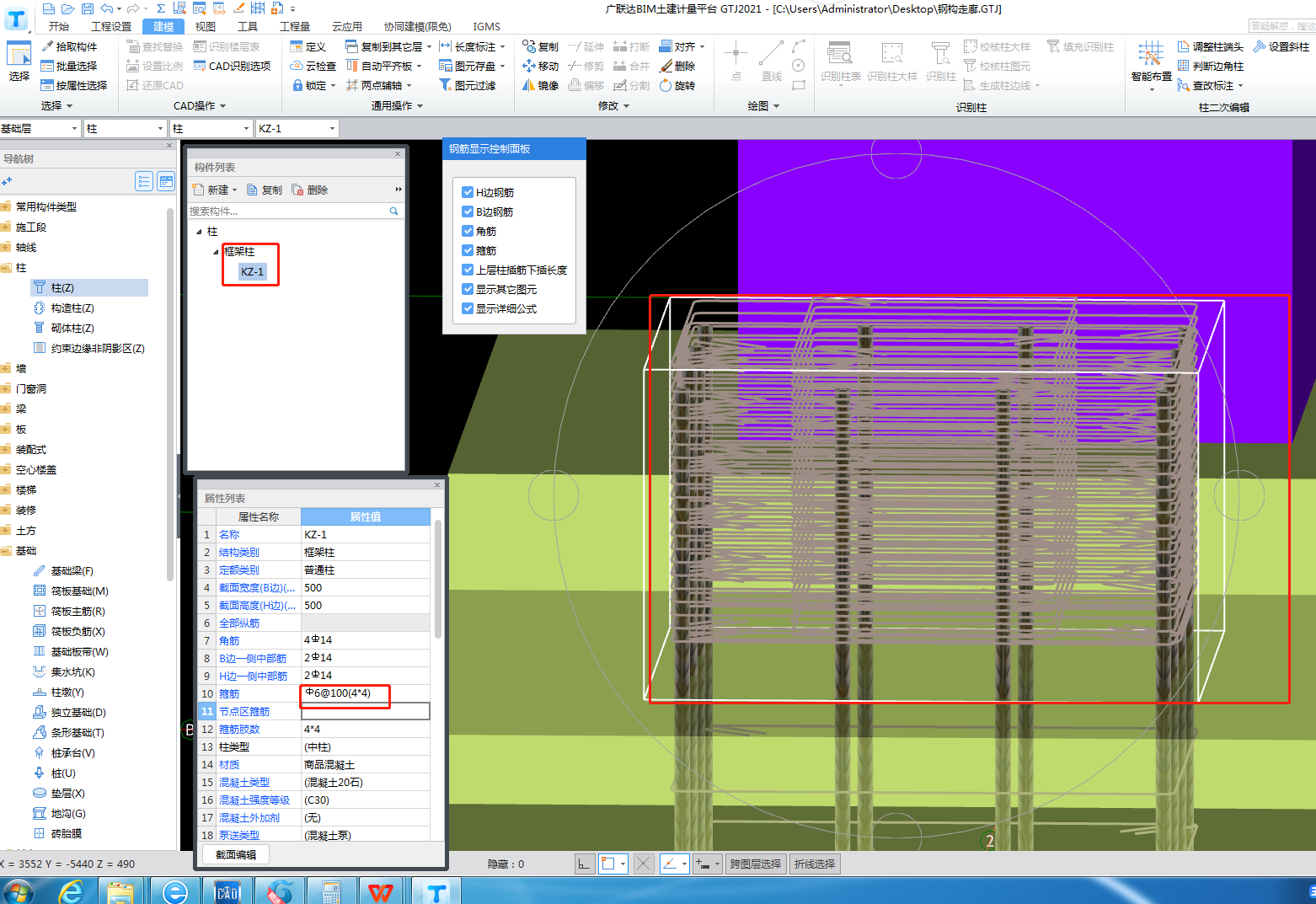Viewport: 1316px width, 904px height.
Task: Open the 工程量 quantities tab
Action: (x=295, y=26)
